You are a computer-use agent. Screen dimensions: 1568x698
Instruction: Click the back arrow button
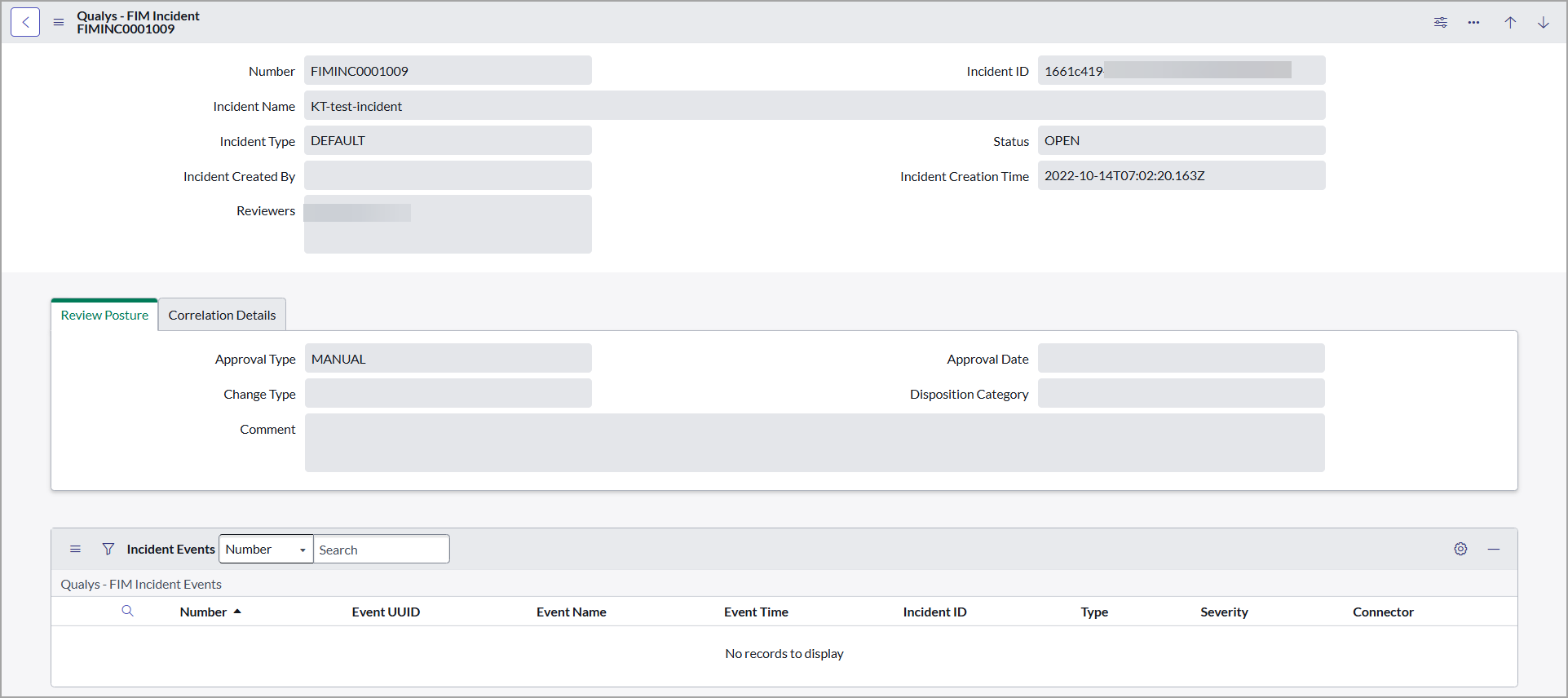(25, 22)
